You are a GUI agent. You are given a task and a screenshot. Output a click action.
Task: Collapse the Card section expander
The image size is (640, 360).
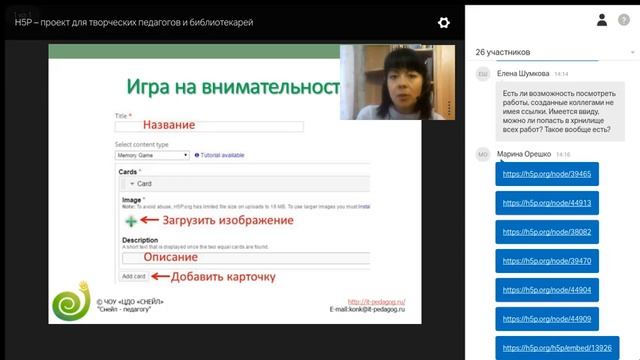[132, 184]
